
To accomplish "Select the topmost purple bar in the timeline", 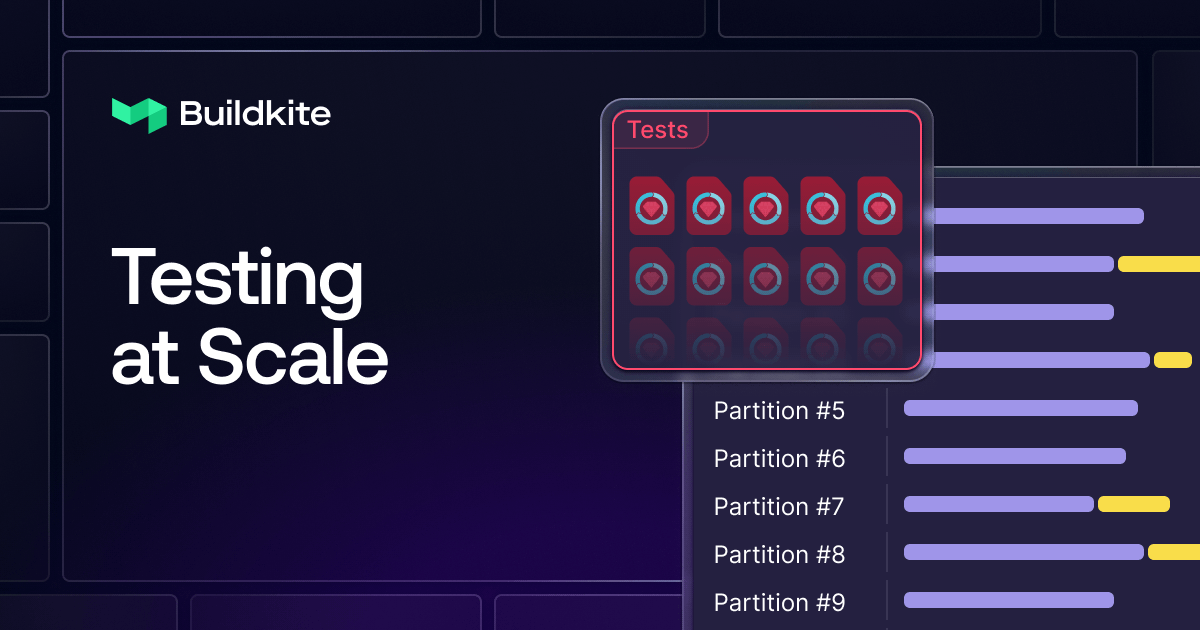I will click(x=1040, y=215).
